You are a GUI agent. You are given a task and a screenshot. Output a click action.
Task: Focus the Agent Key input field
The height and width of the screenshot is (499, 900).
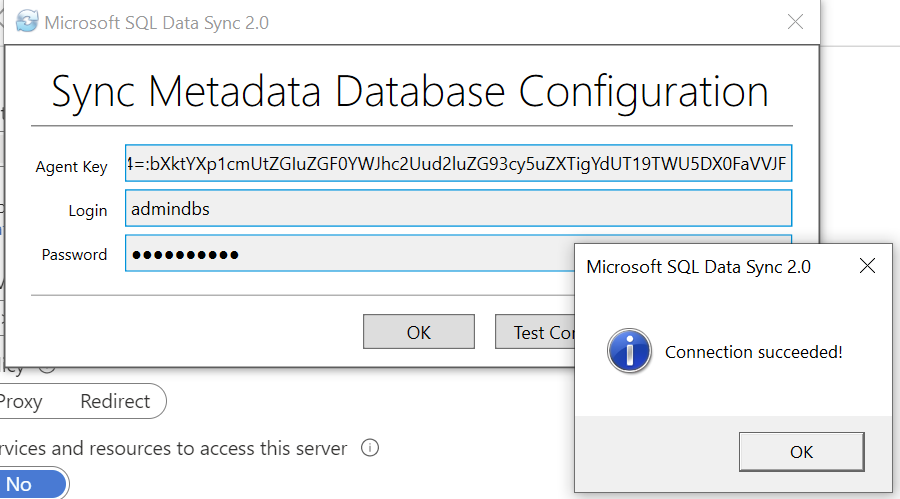pyautogui.click(x=459, y=164)
